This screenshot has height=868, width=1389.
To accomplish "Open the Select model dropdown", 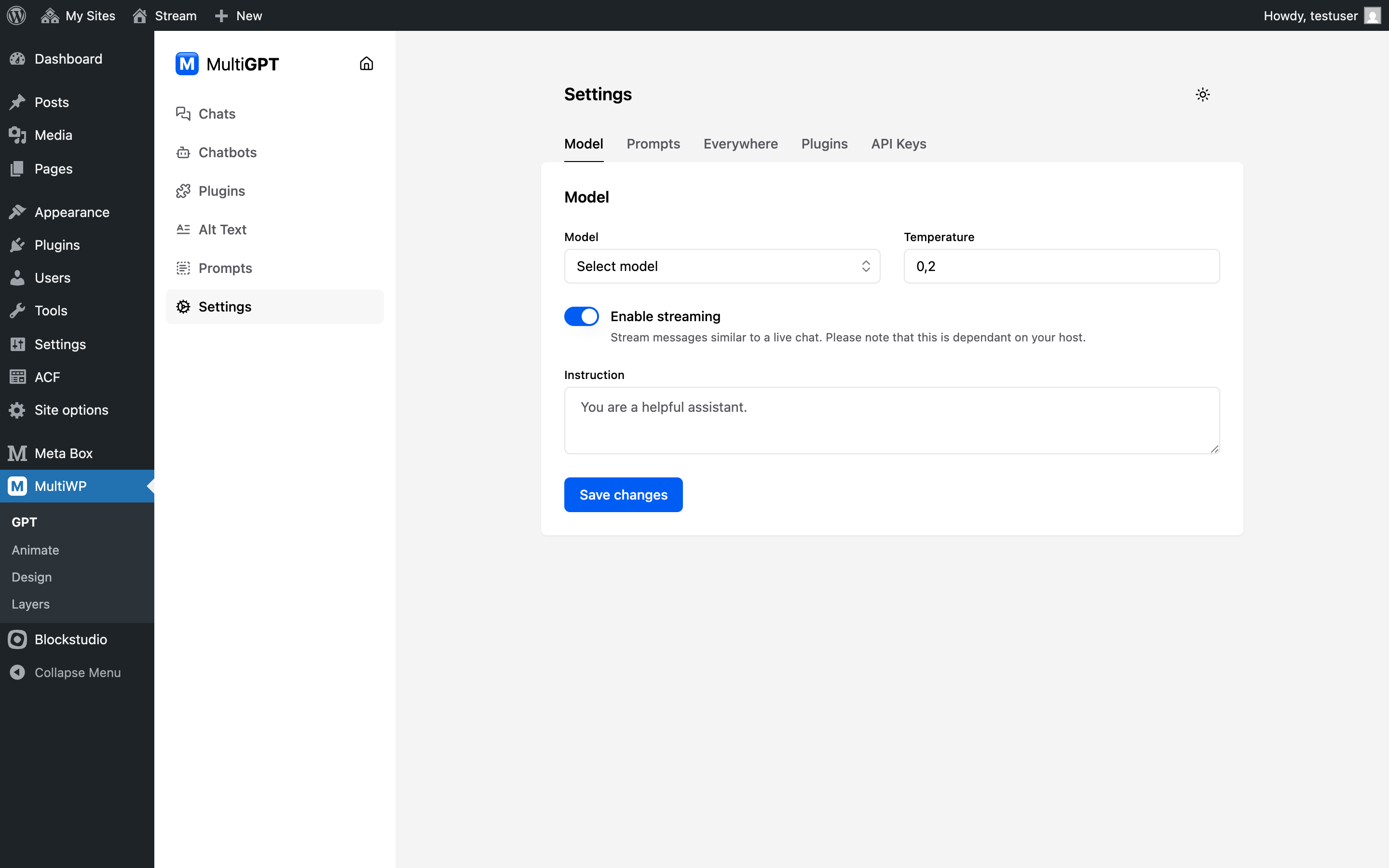I will [x=722, y=266].
